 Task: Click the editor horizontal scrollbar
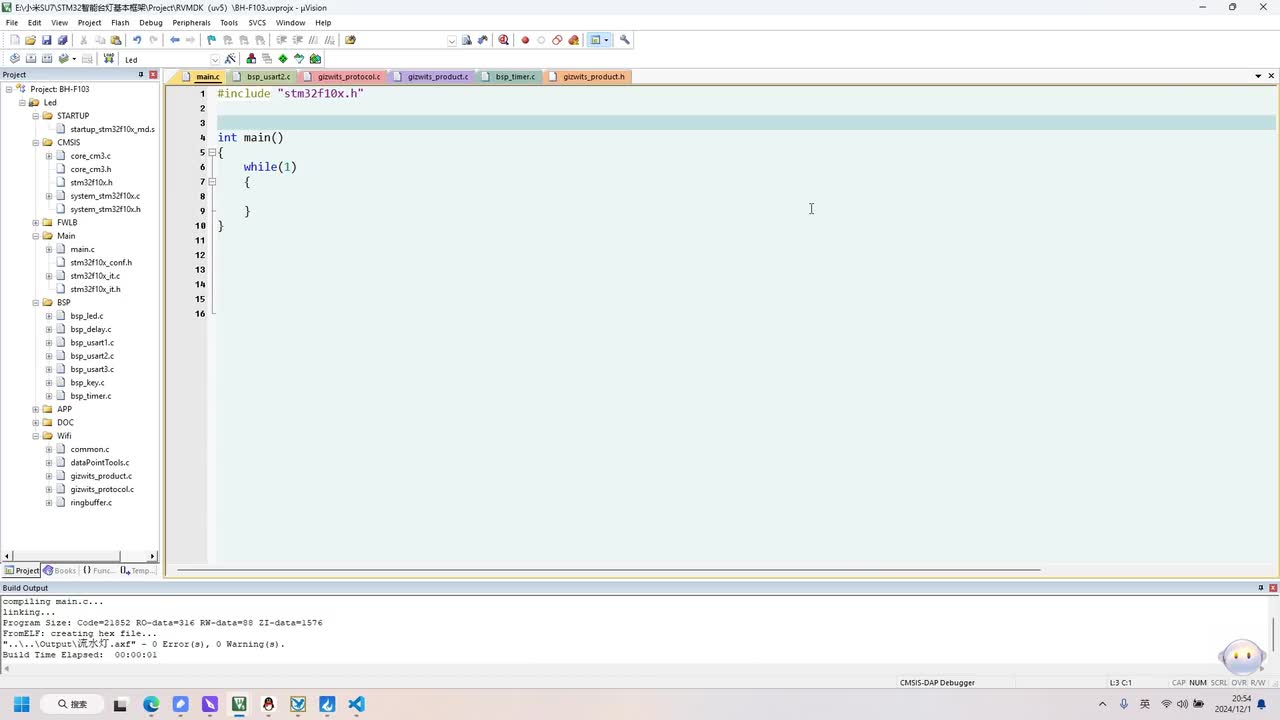click(x=609, y=570)
